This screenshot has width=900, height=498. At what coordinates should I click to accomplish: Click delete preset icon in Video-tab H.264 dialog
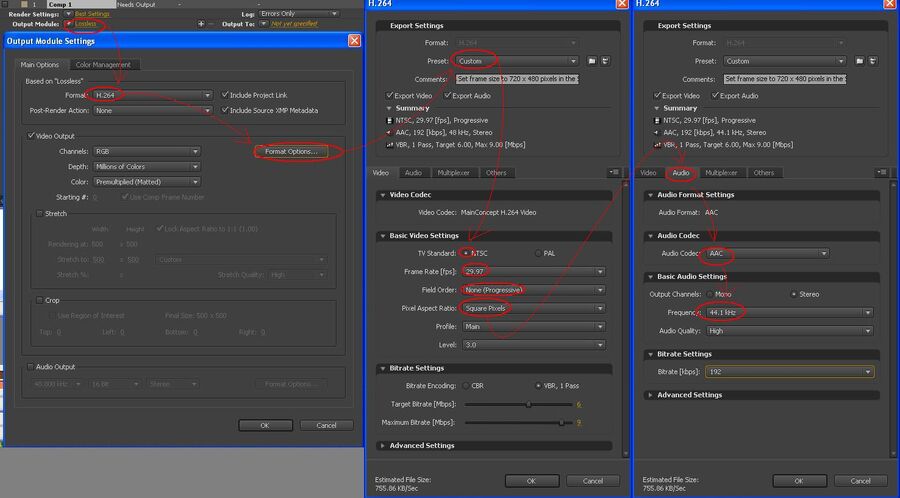coord(605,61)
